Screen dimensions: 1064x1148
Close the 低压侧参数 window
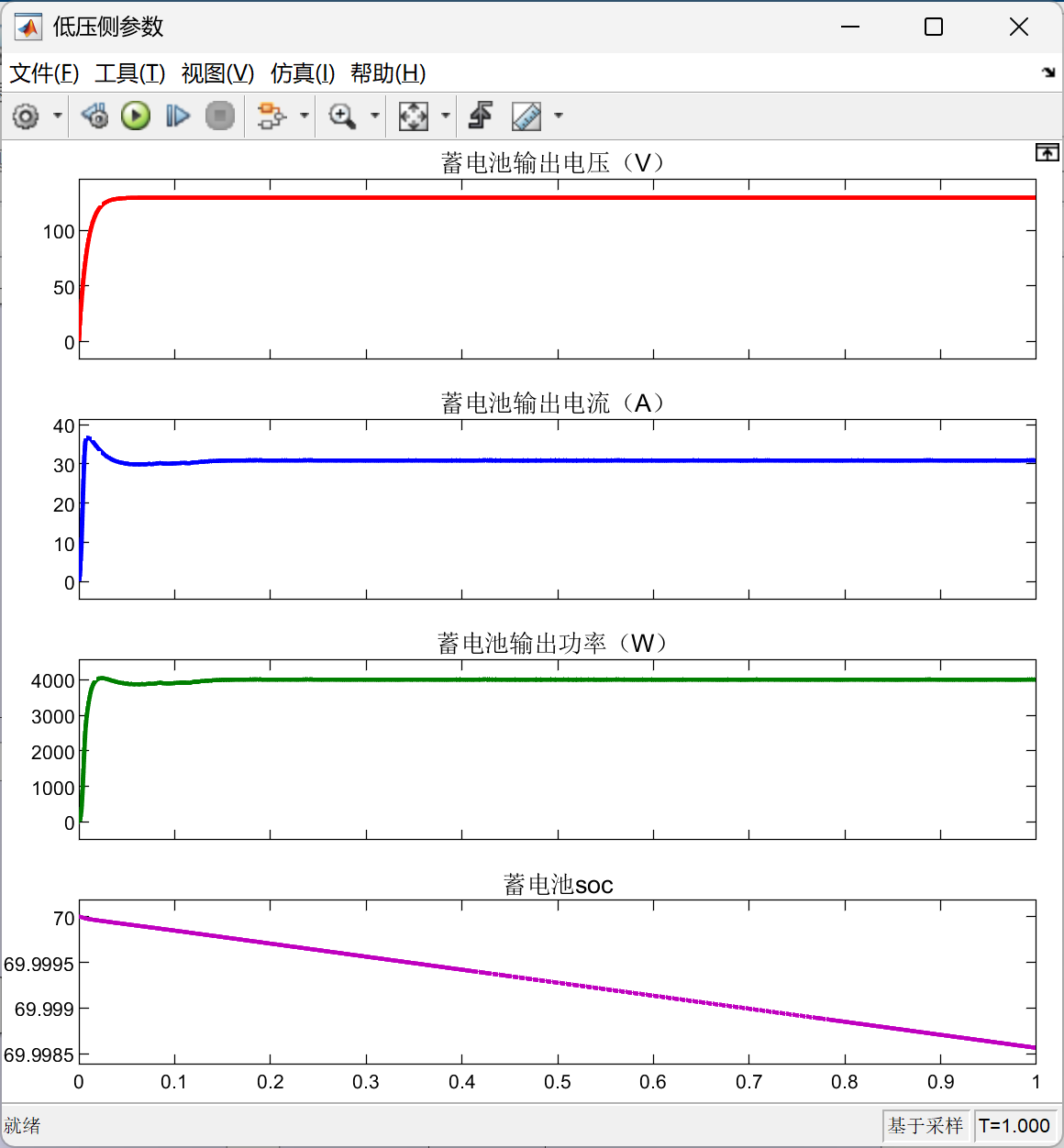(1019, 28)
